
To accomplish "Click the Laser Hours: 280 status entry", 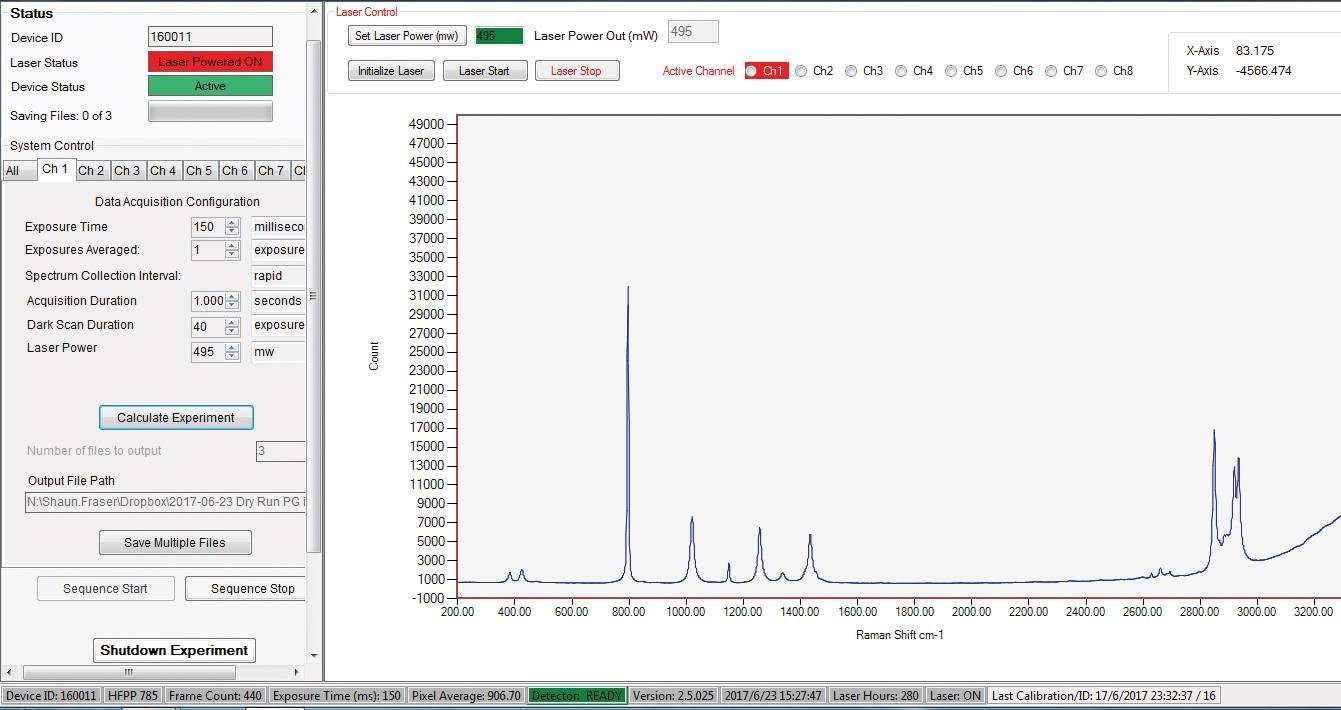I will click(x=876, y=696).
